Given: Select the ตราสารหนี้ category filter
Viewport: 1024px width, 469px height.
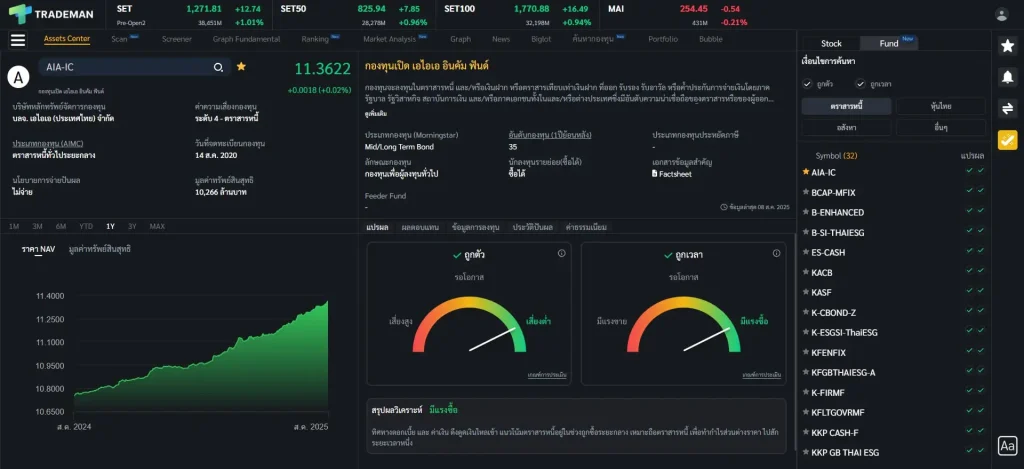Looking at the screenshot, I should [846, 106].
